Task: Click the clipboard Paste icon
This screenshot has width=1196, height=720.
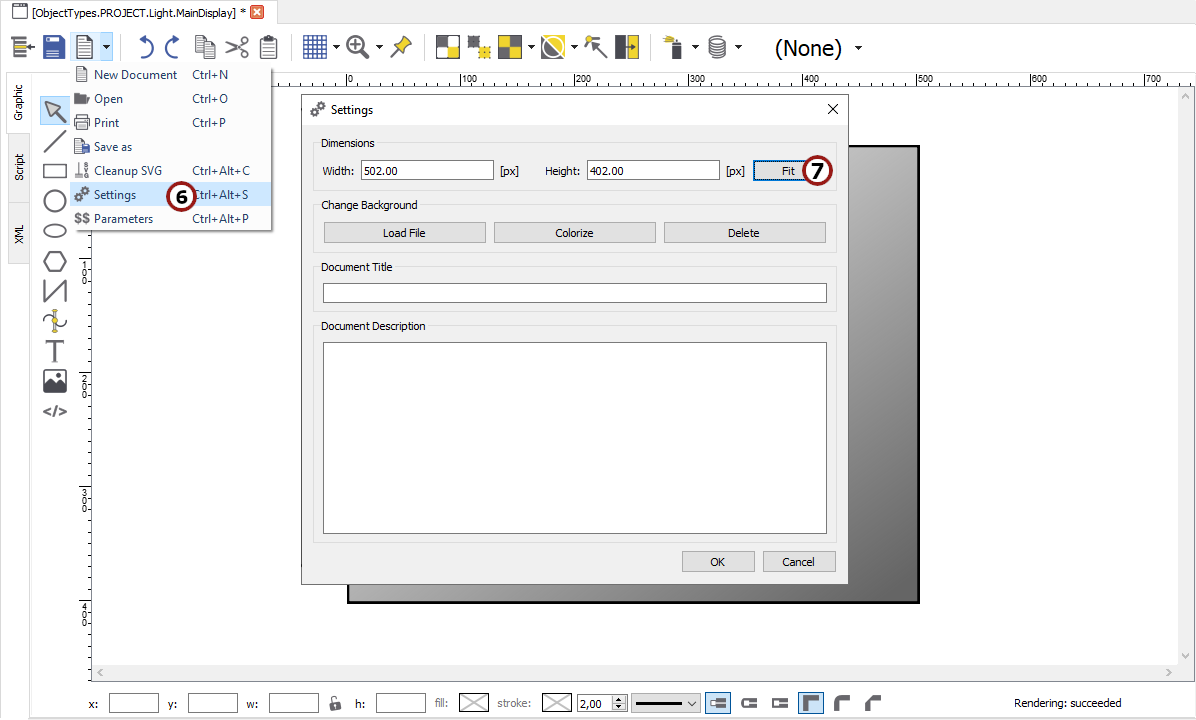Action: click(268, 47)
